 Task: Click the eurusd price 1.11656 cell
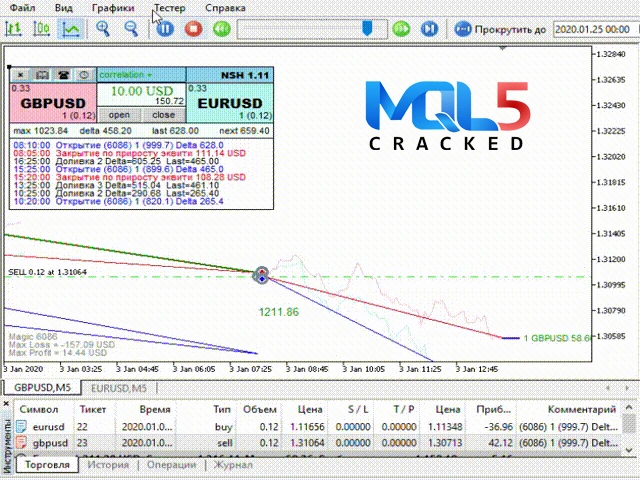point(307,427)
